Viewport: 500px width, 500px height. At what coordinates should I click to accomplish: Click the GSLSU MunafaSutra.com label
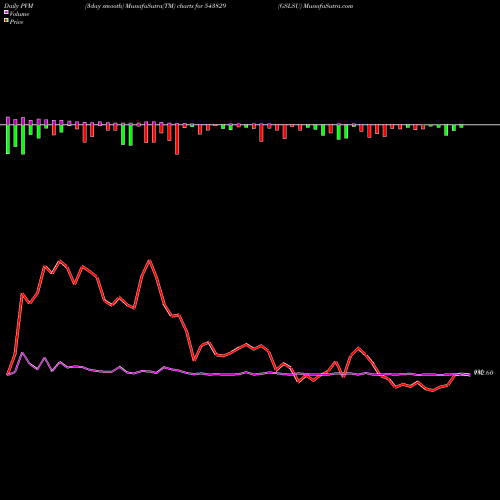315,6
